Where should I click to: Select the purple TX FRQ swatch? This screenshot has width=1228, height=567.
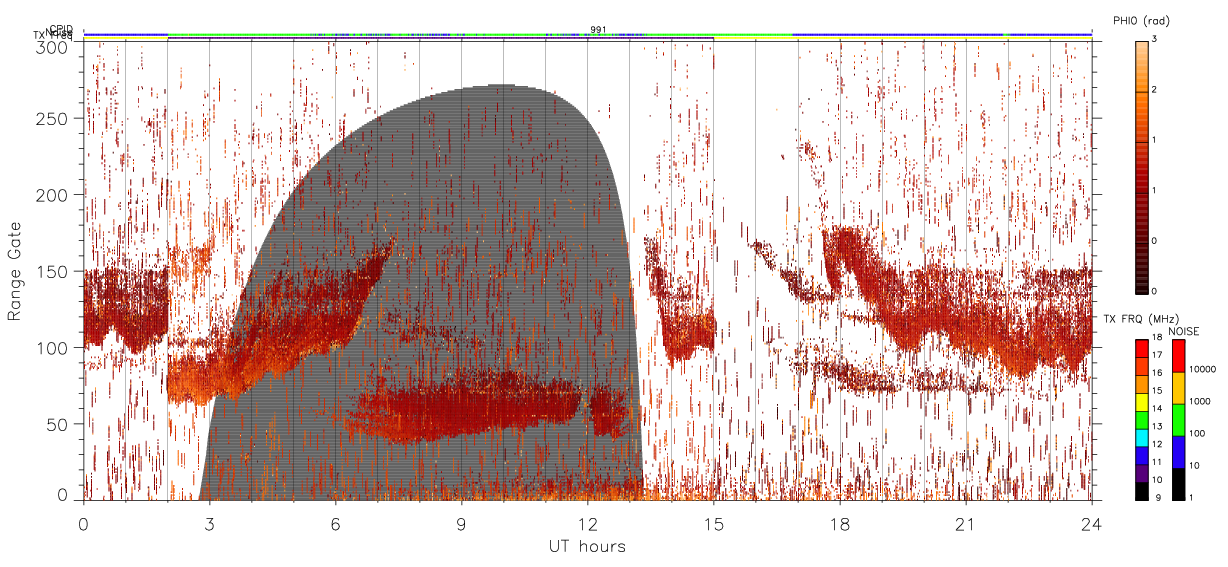[1142, 474]
